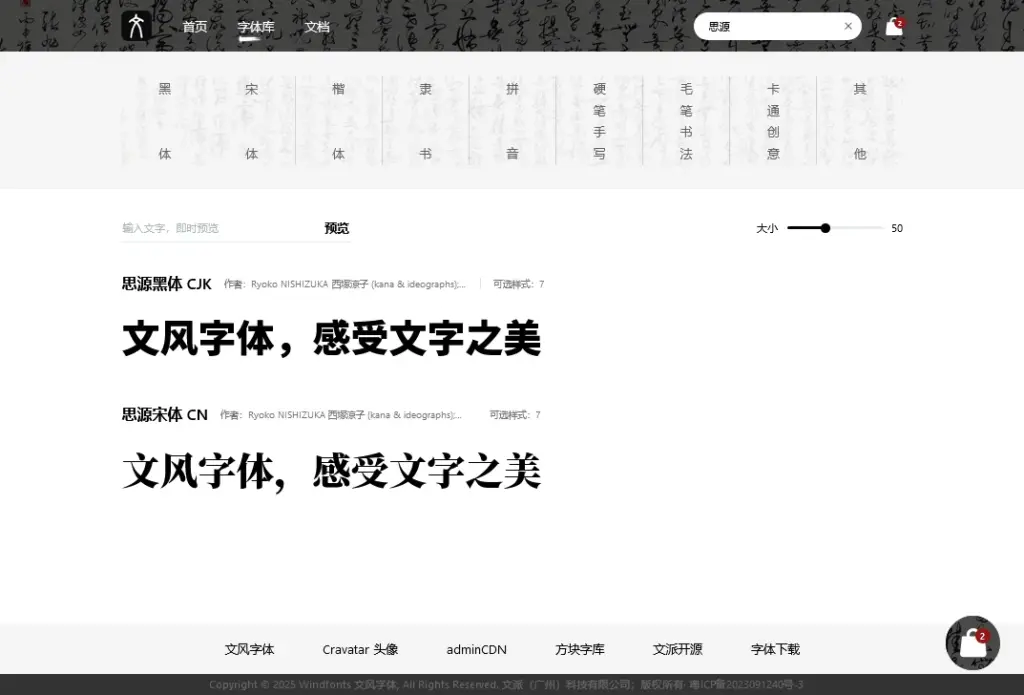Viewport: 1024px width, 695px height.
Task: Click the 预览 button
Action: point(337,228)
